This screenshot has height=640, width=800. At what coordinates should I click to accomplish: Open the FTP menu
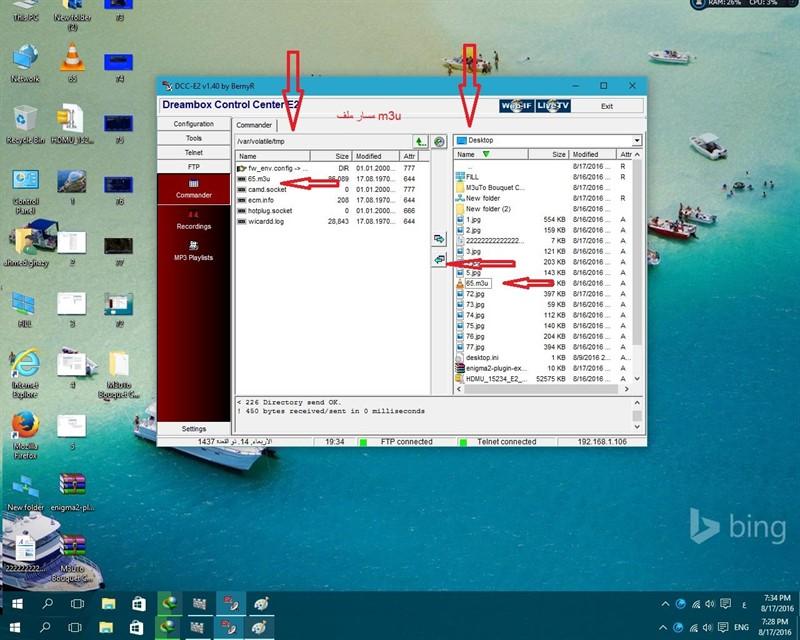193,167
